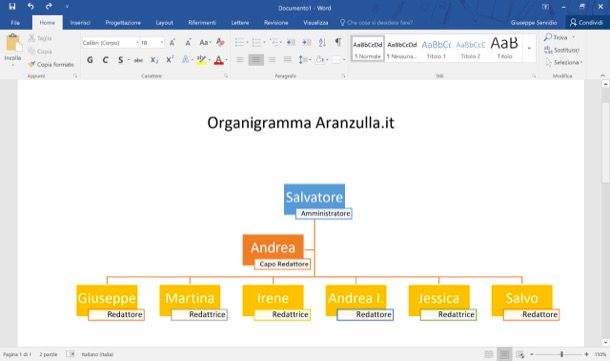The width and height of the screenshot is (610, 361).
Task: Redo the last action
Action: (x=49, y=7)
